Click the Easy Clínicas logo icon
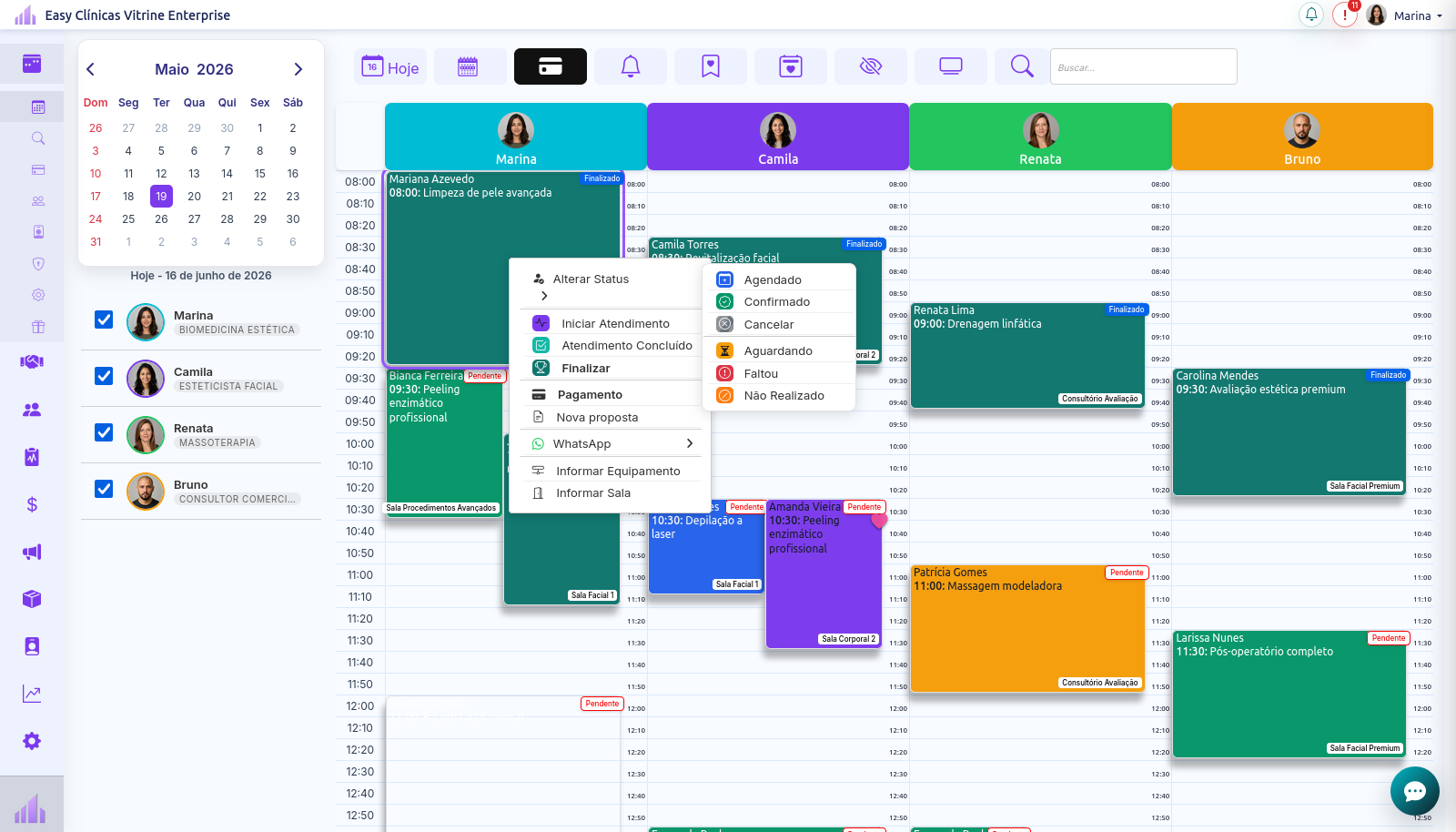 (25, 15)
